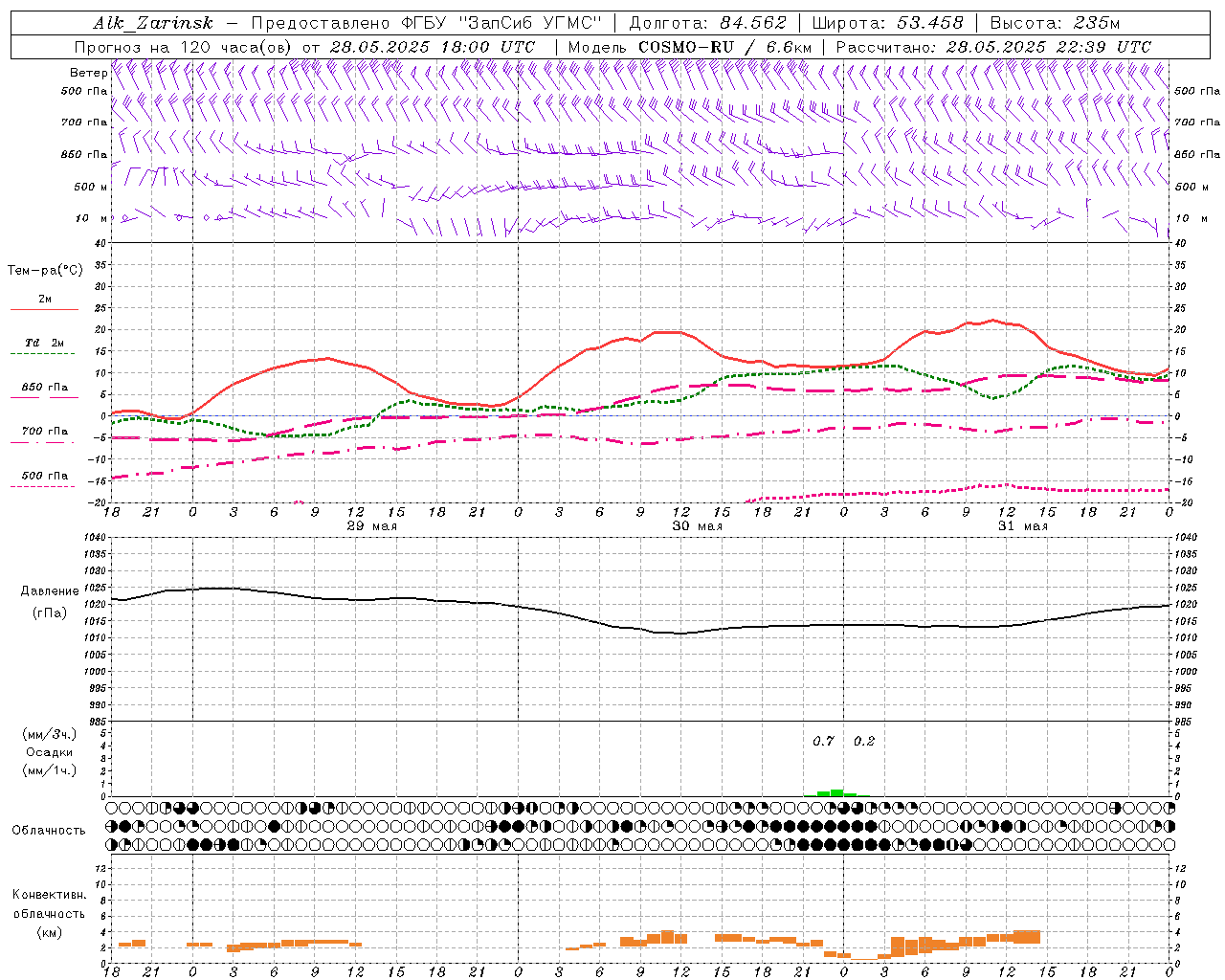Select the ФГБУ "ЗапСиб УГМС" provider text
Screen dimensions: 1225x980
click(500, 23)
